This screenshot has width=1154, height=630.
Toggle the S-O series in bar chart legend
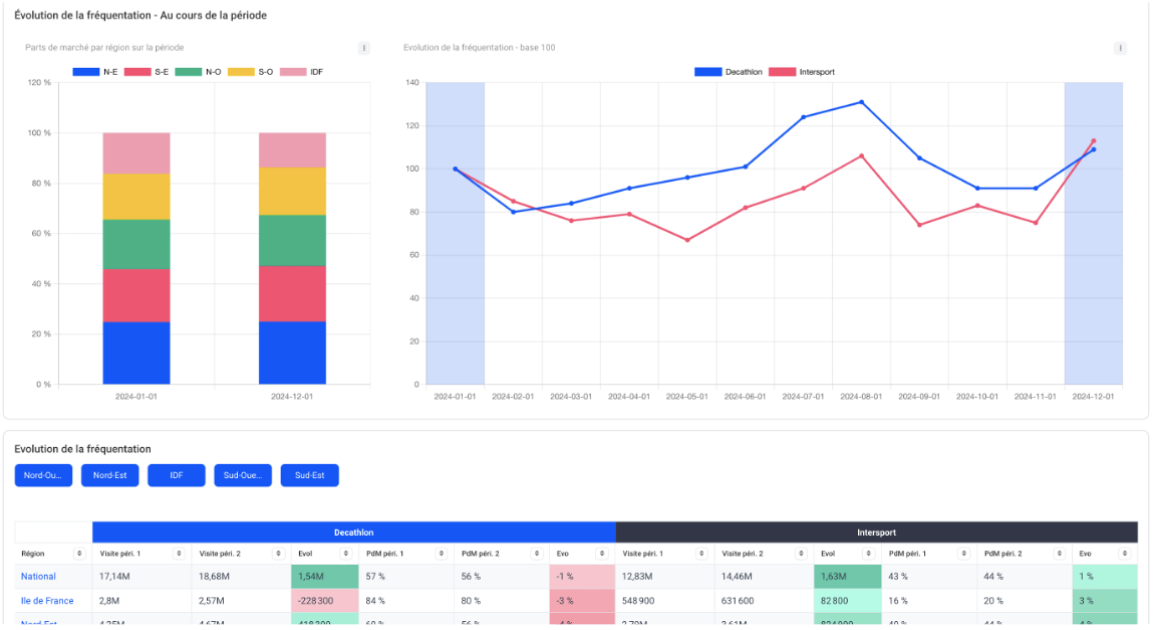[250, 72]
